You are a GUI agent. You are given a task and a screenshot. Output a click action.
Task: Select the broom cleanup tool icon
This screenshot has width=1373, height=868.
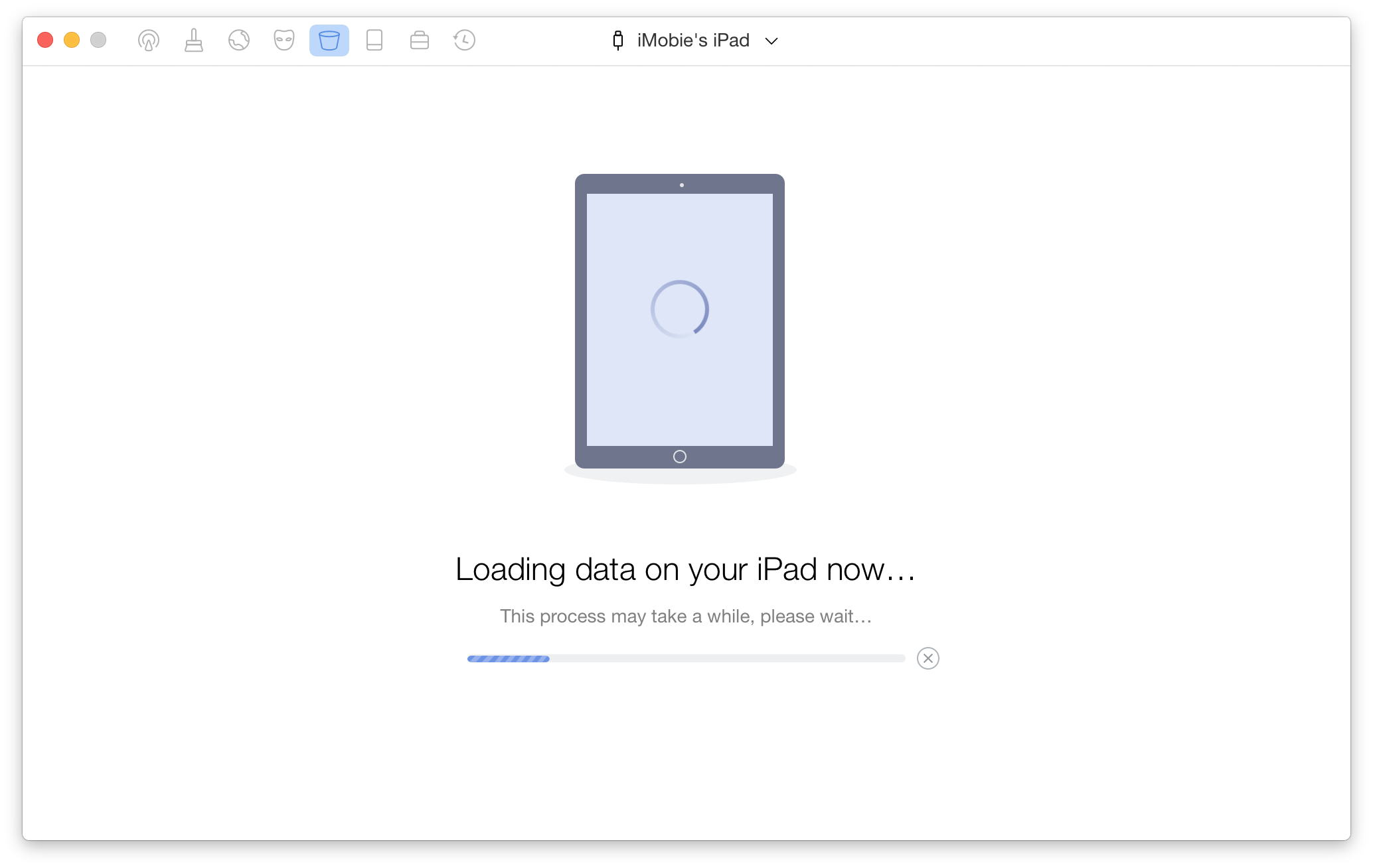pos(194,40)
